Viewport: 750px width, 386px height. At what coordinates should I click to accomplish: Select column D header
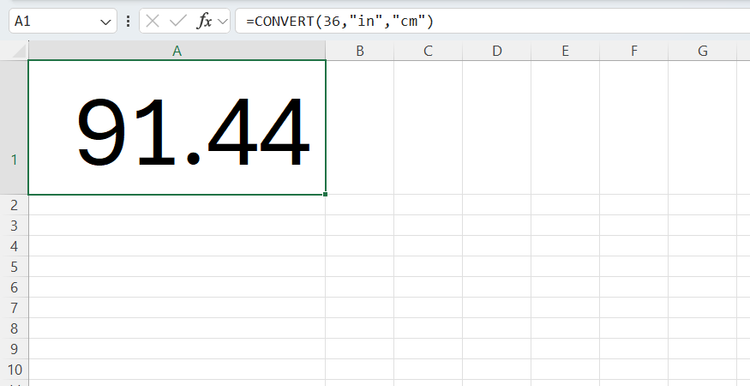coord(497,51)
